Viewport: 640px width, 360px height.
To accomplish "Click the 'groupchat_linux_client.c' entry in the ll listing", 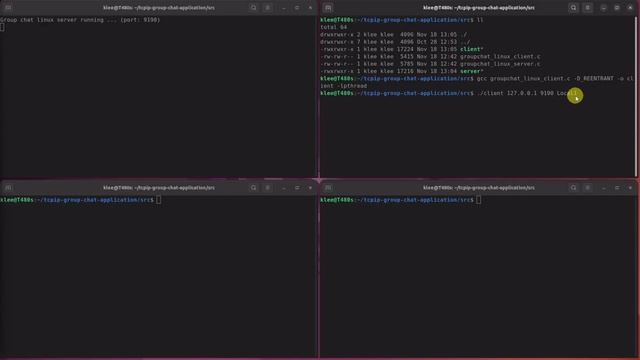I will (x=500, y=56).
